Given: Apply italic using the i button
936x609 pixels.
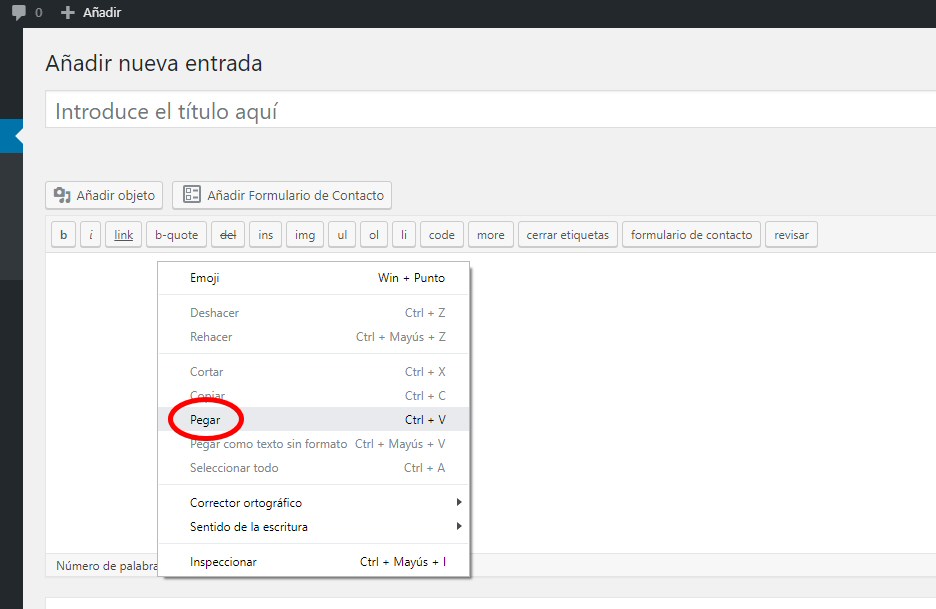Looking at the screenshot, I should [90, 235].
